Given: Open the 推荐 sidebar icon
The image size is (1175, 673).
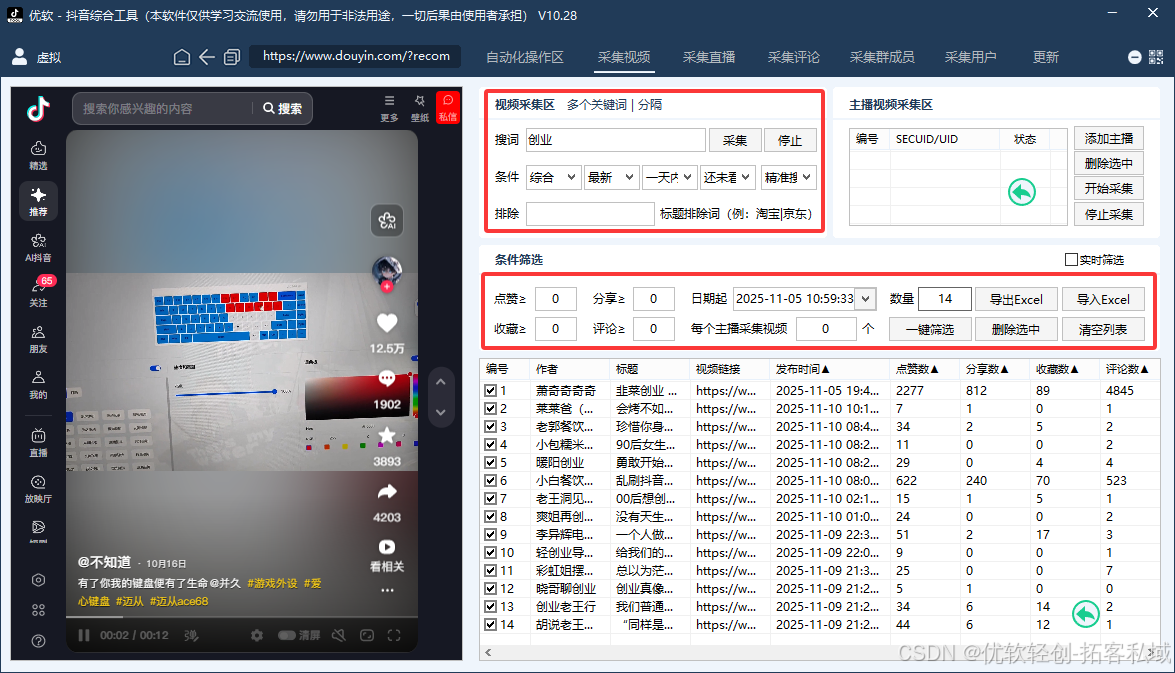Looking at the screenshot, I should pyautogui.click(x=38, y=201).
